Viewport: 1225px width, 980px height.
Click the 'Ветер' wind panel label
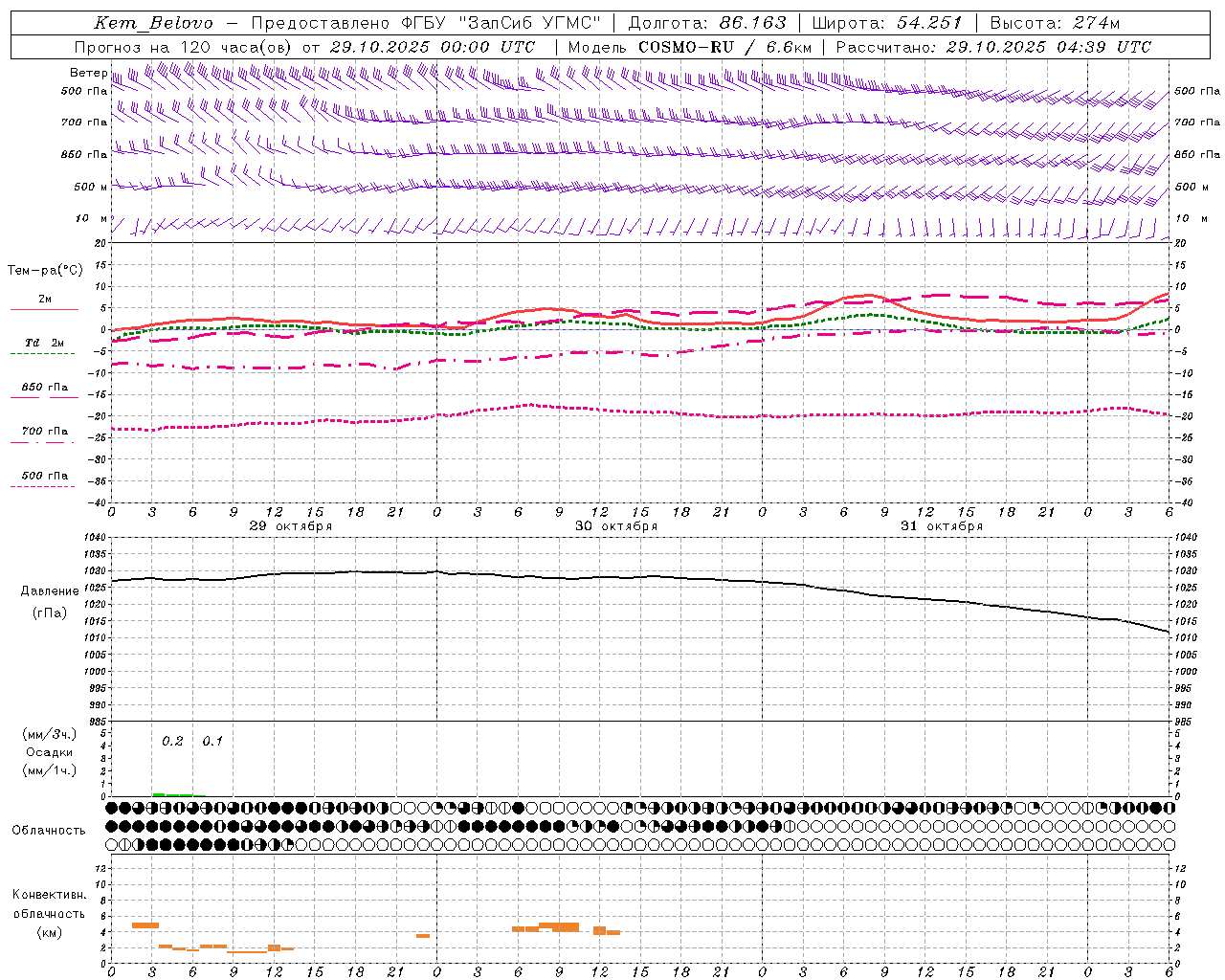point(88,73)
